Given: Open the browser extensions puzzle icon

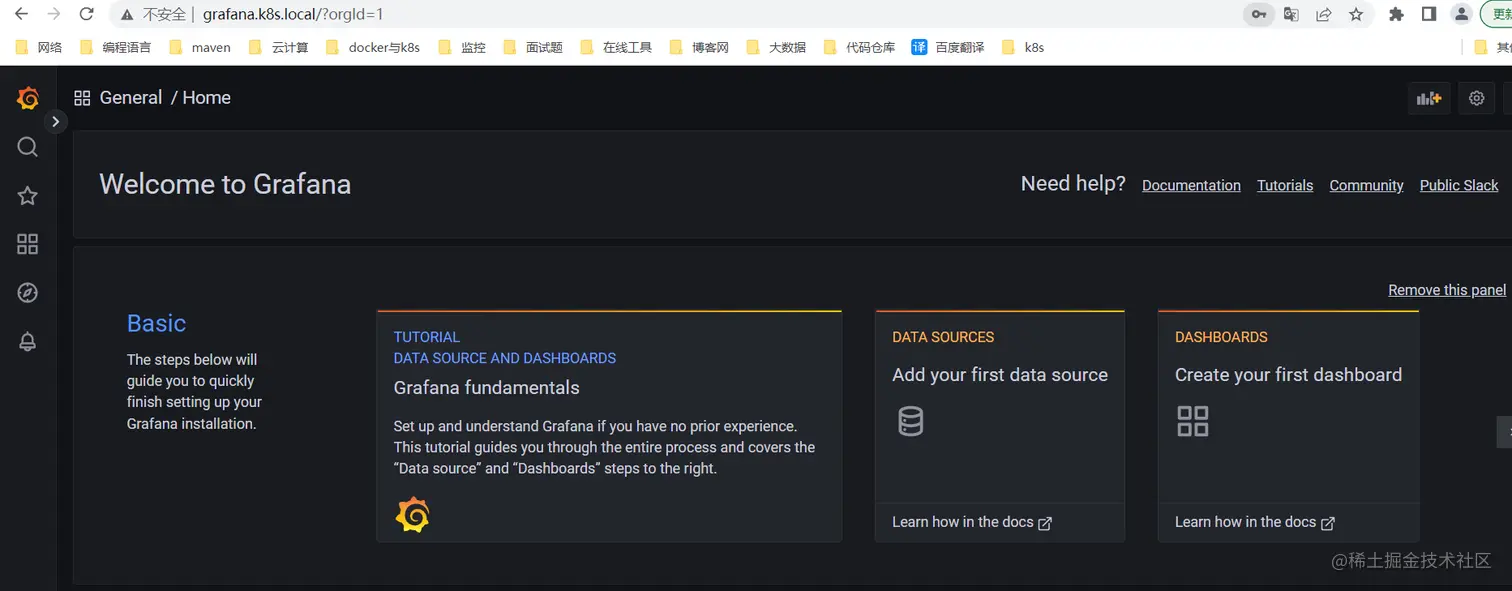Looking at the screenshot, I should [1397, 14].
